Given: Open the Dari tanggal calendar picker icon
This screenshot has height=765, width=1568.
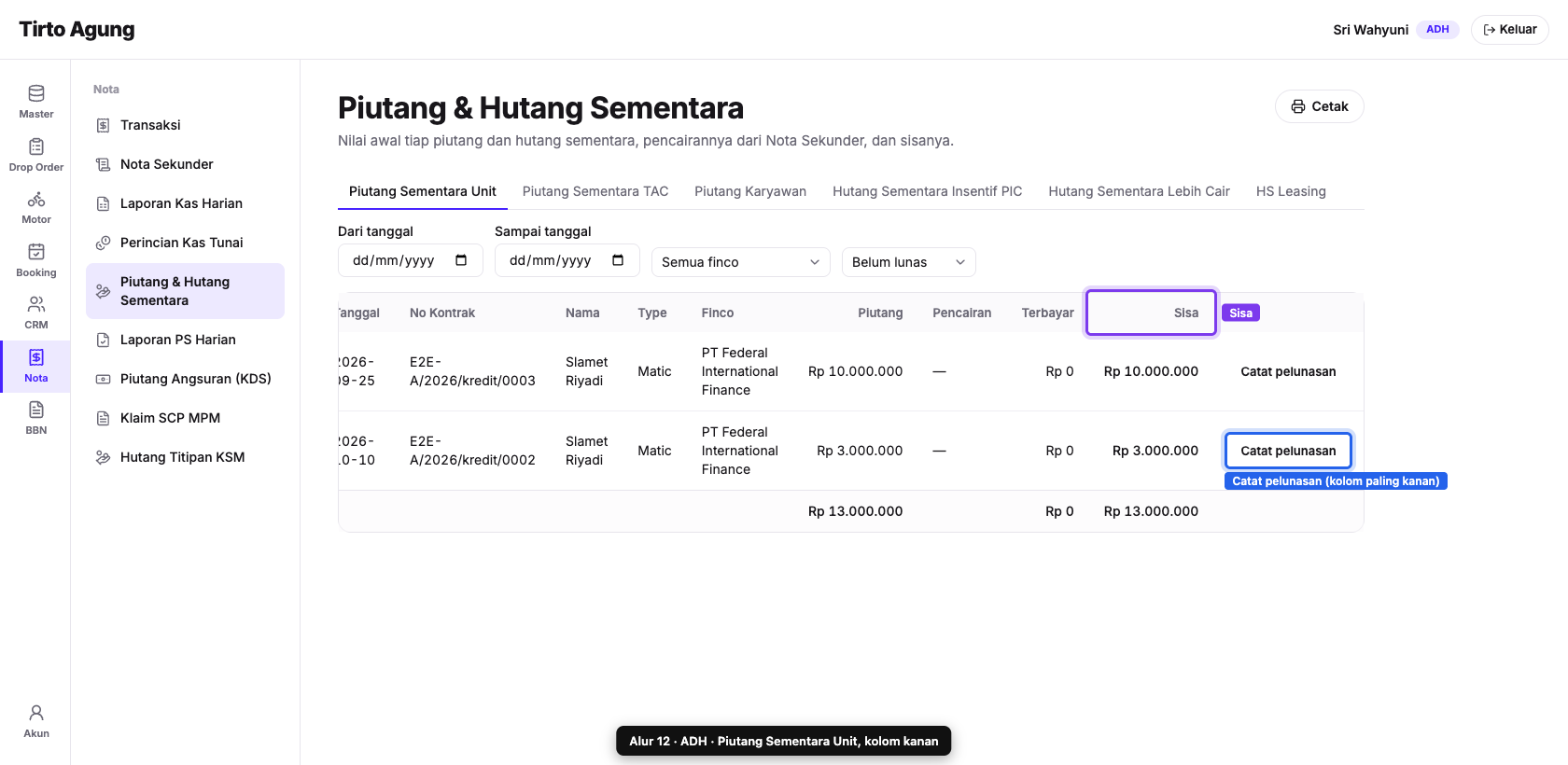Looking at the screenshot, I should click(x=461, y=260).
